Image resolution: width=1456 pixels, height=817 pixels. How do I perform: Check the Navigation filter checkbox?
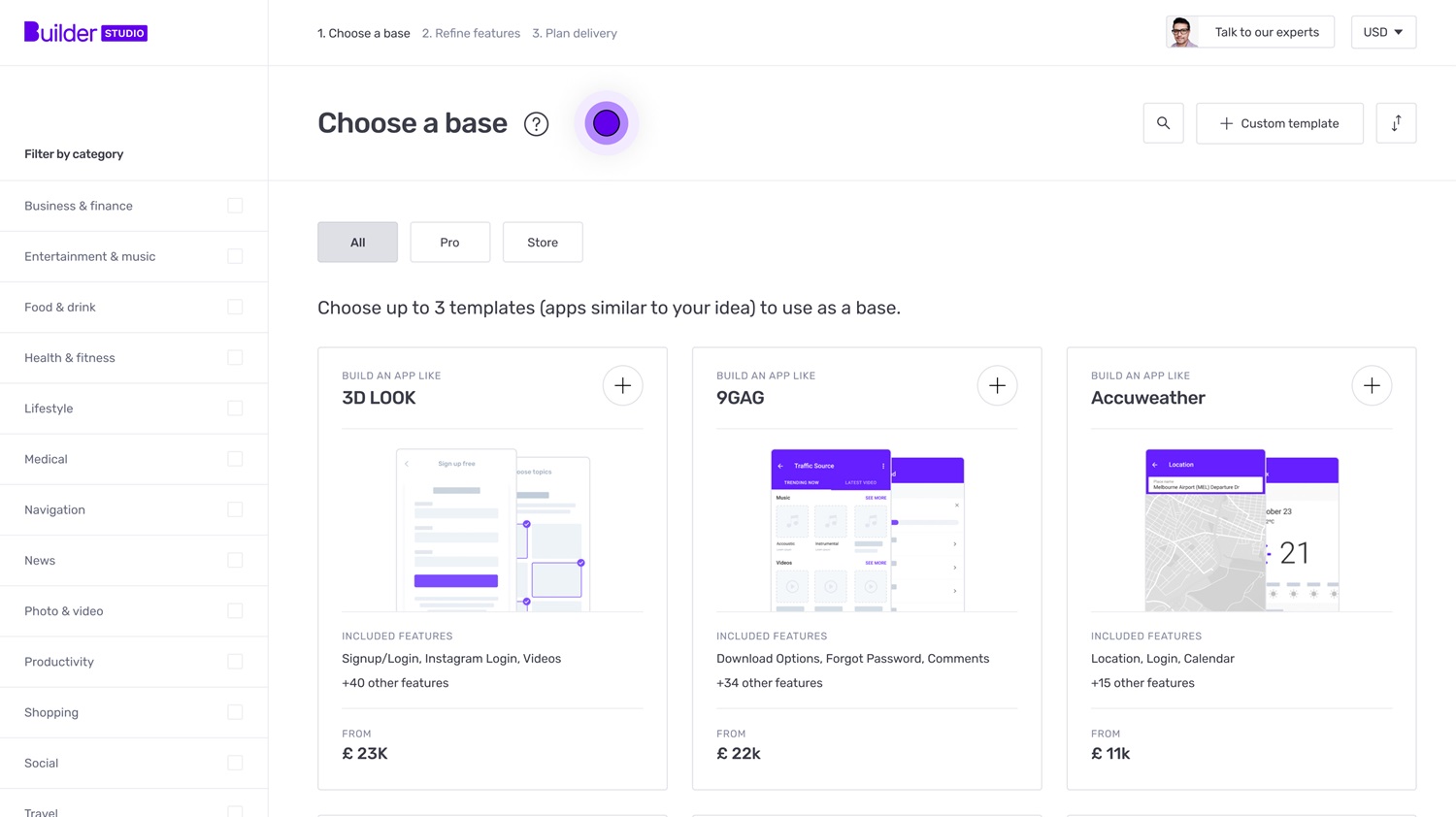(x=235, y=509)
